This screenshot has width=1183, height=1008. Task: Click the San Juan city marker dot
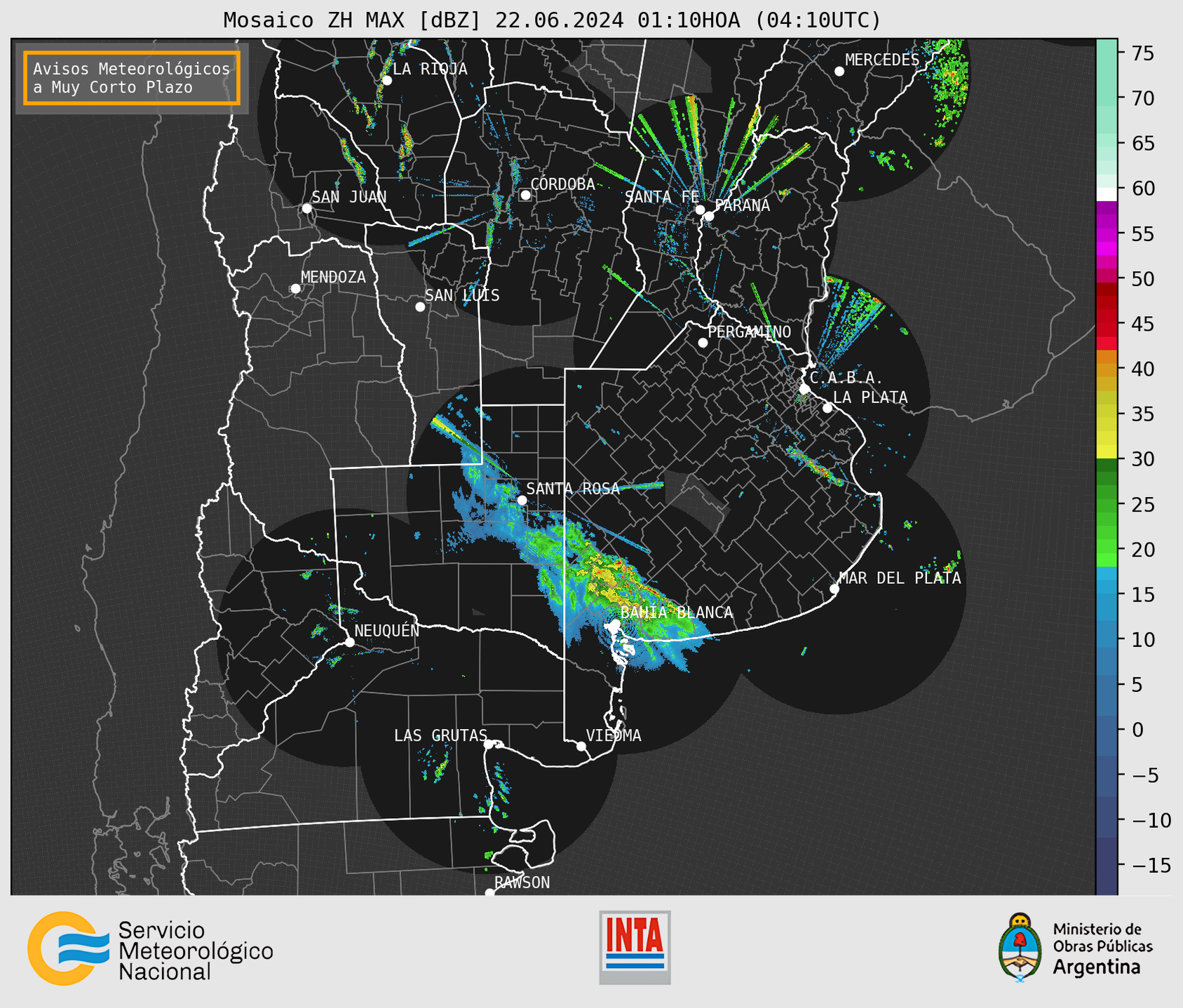pyautogui.click(x=306, y=208)
